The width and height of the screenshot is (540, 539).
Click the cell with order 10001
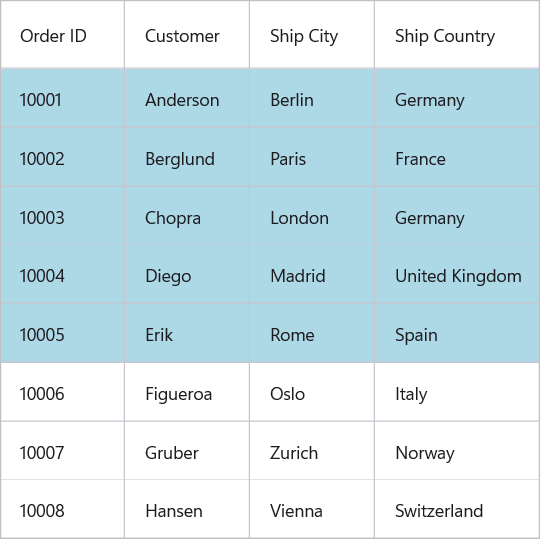pos(62,98)
